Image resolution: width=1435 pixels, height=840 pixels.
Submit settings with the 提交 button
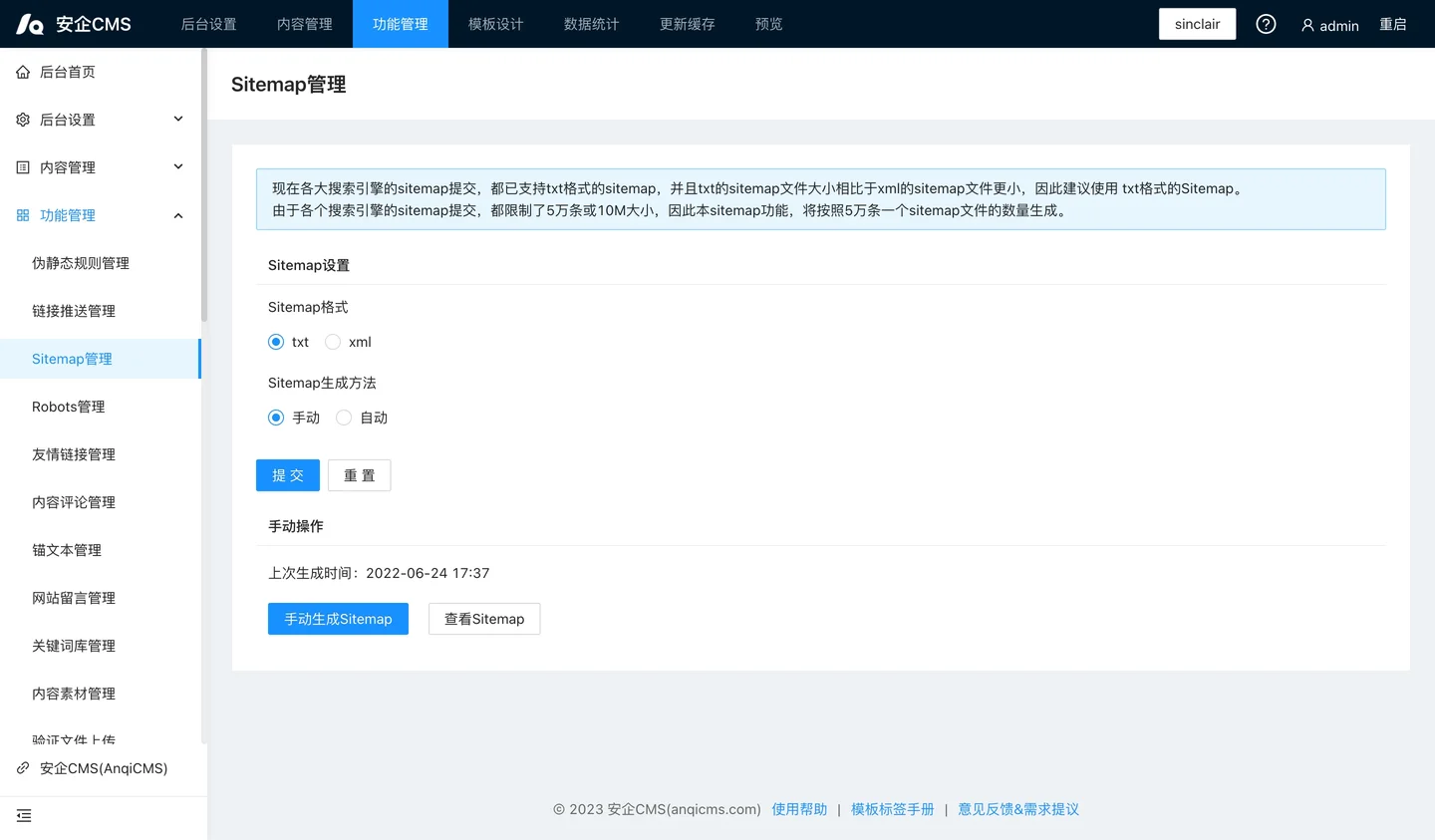tap(288, 475)
